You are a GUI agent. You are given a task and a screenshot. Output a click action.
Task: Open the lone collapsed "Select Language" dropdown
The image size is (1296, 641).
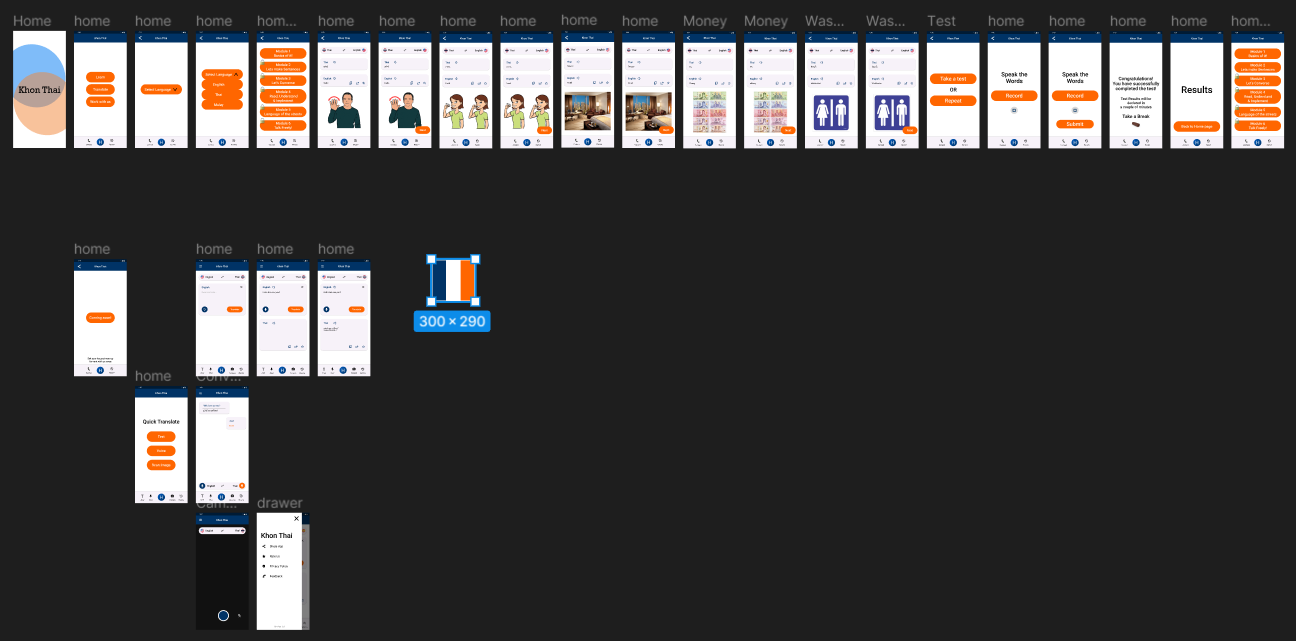[x=161, y=89]
